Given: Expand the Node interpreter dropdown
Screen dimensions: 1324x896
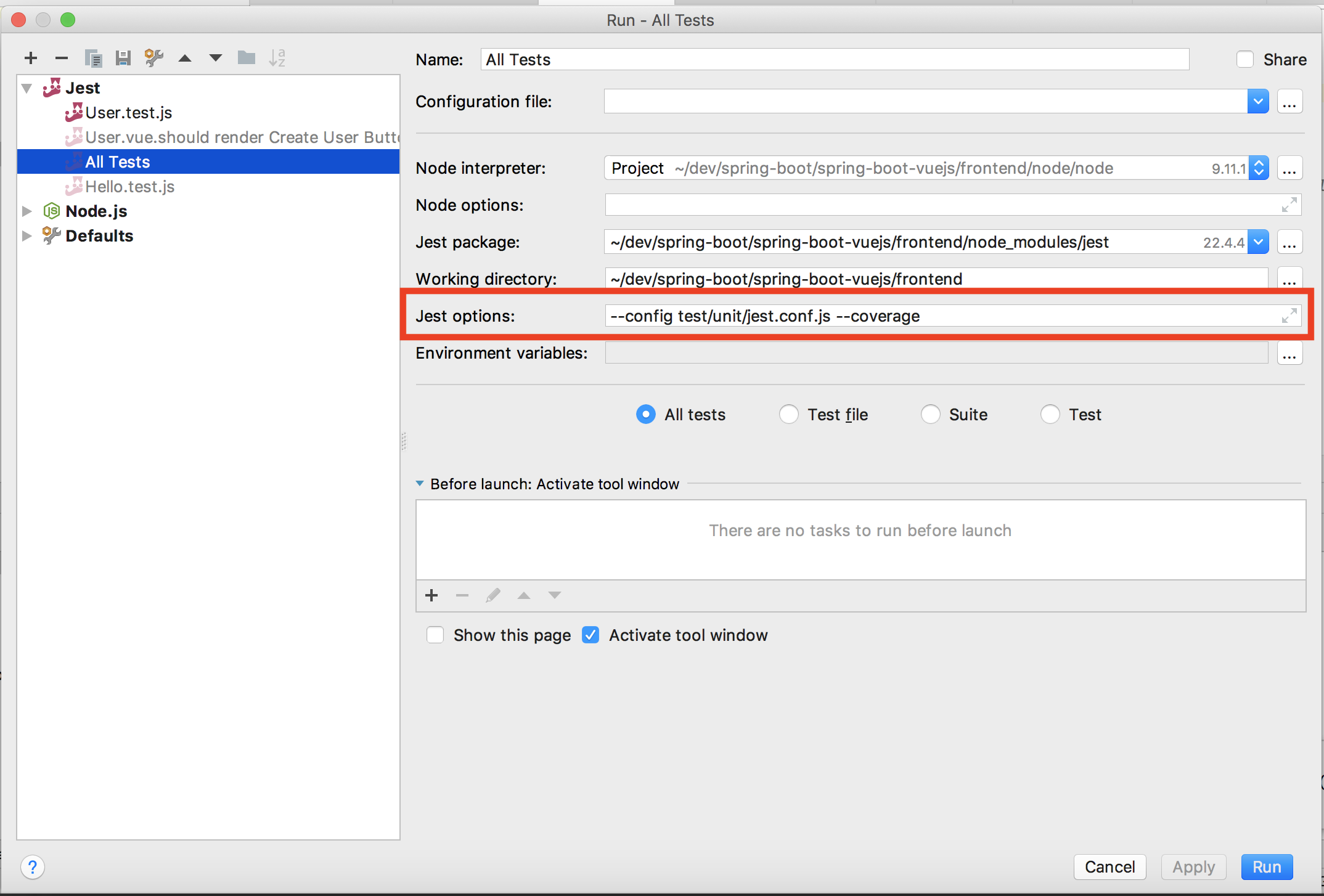Looking at the screenshot, I should tap(1258, 168).
